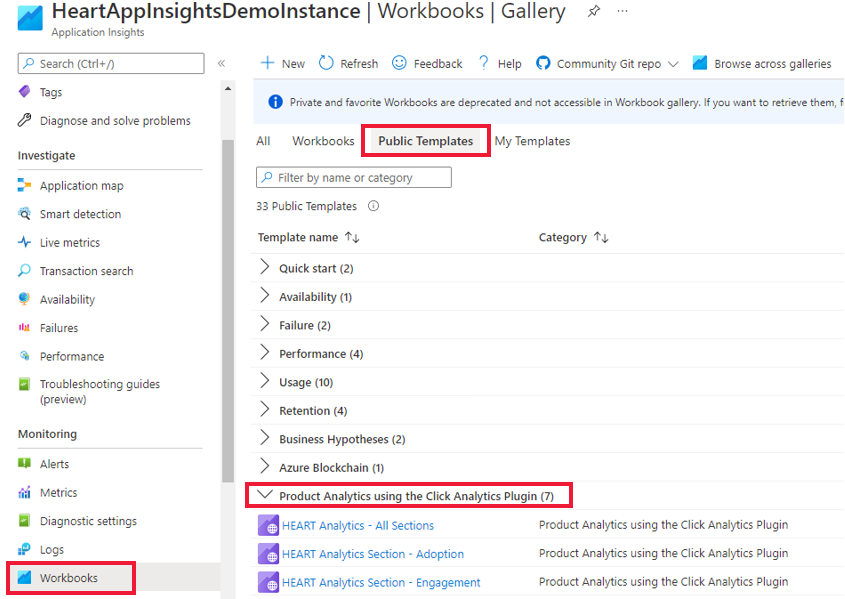
Task: Sort by Category column arrows
Action: (x=601, y=237)
